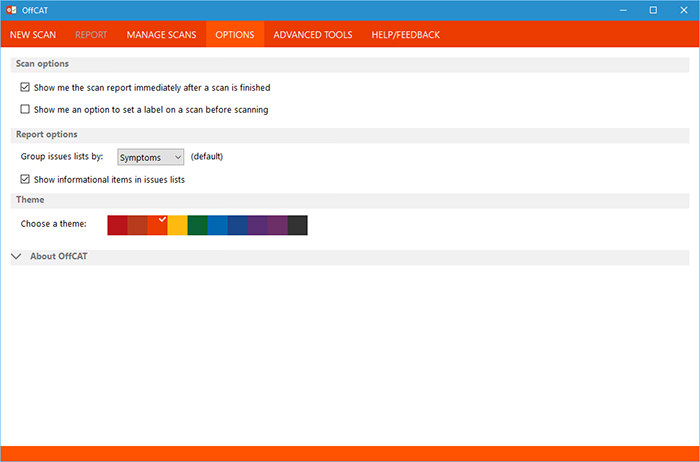700x462 pixels.
Task: Switch to the REPORT tab
Action: 91,35
